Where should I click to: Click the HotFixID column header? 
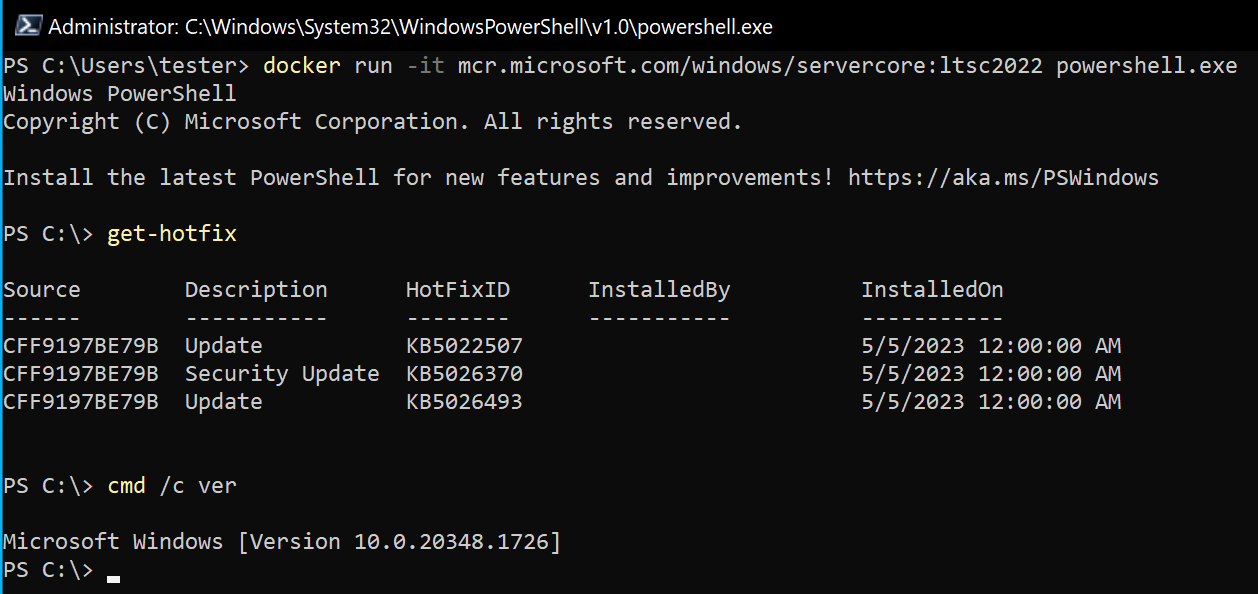458,289
